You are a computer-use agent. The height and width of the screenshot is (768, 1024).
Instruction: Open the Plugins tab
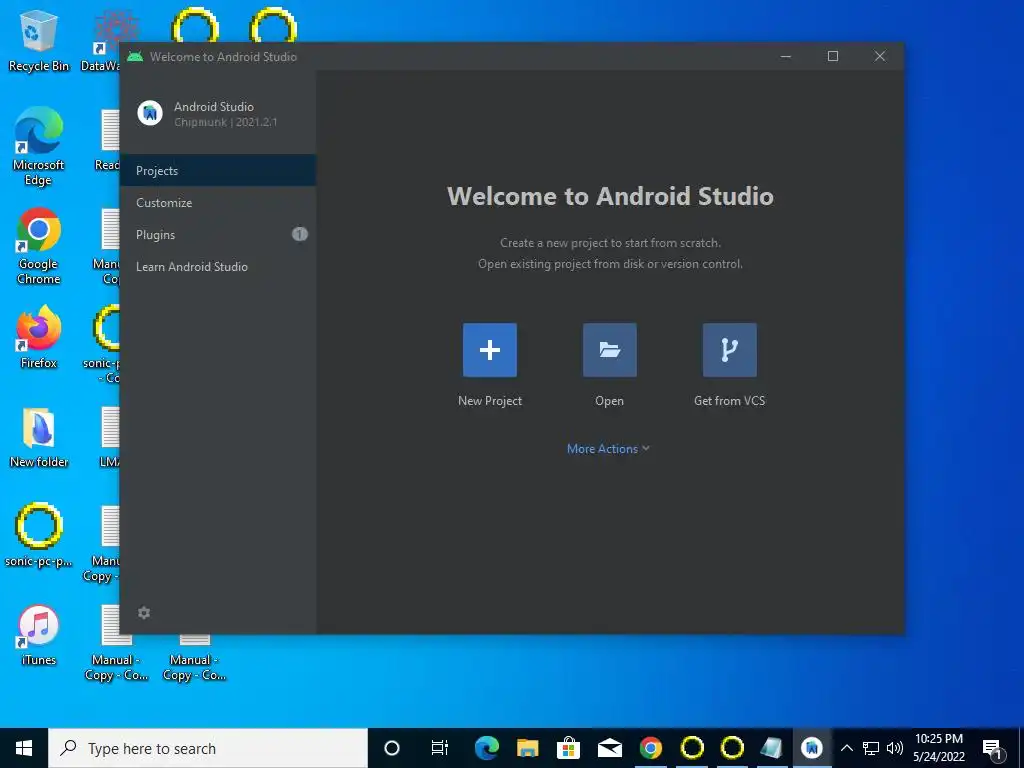pyautogui.click(x=218, y=234)
